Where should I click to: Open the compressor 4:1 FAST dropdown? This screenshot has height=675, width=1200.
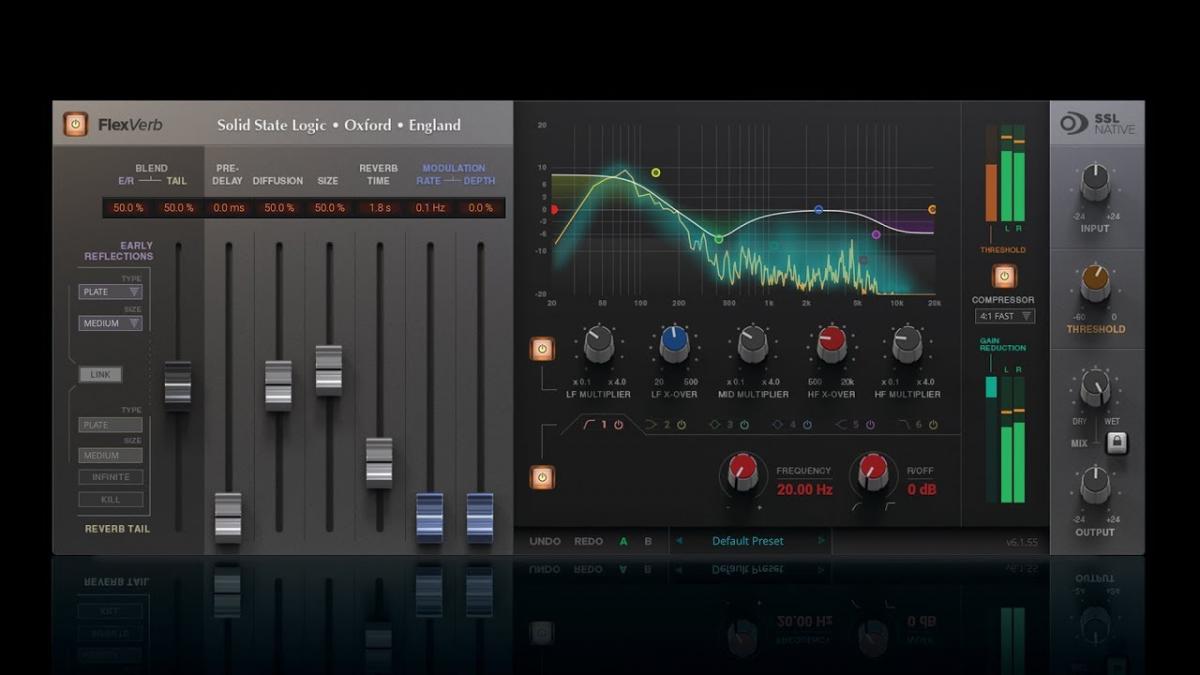[x=1005, y=316]
